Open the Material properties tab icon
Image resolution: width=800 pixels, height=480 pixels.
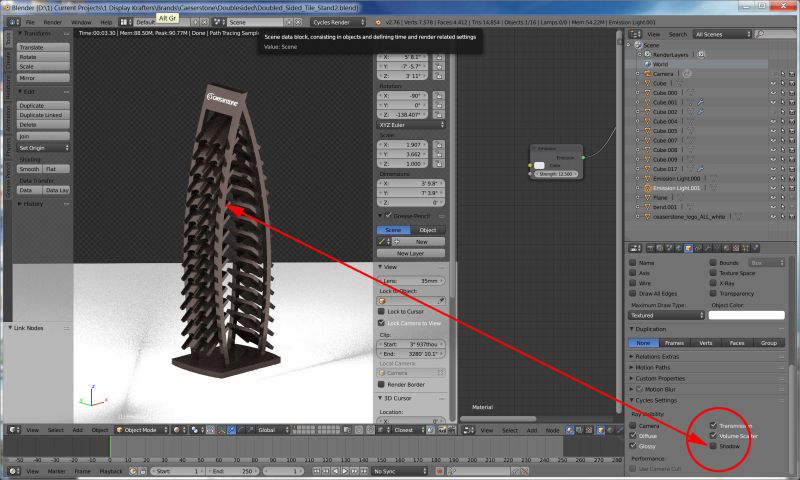726,248
